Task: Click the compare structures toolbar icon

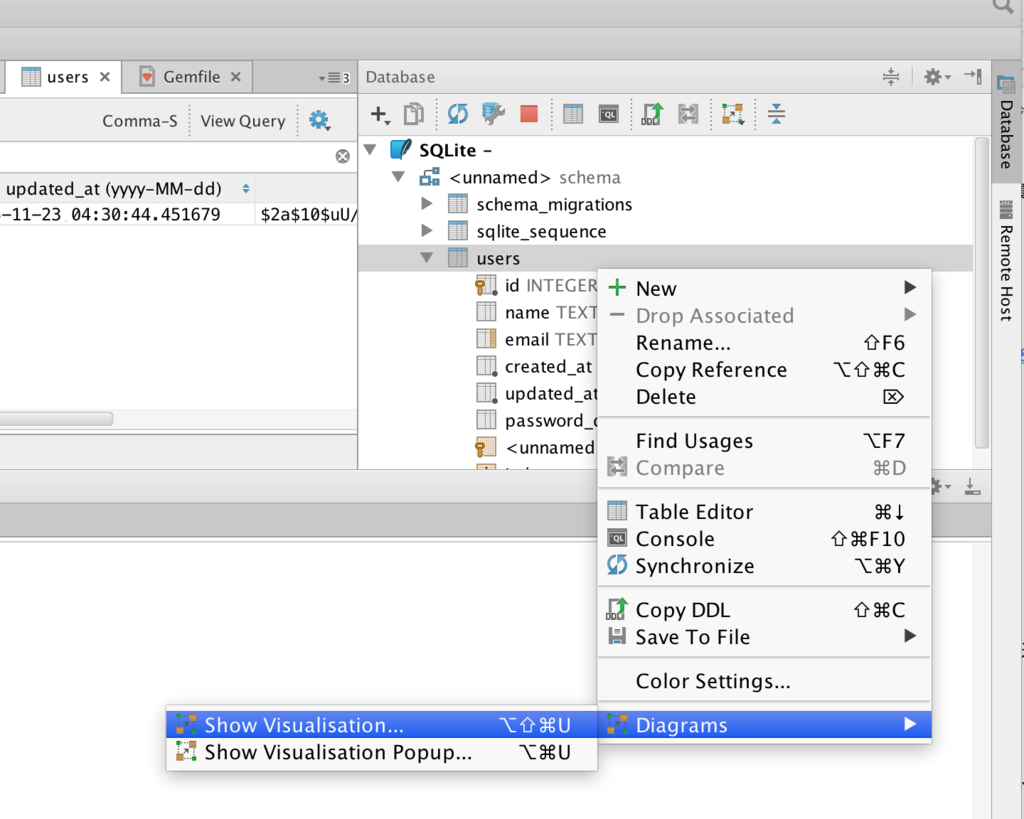Action: [688, 114]
